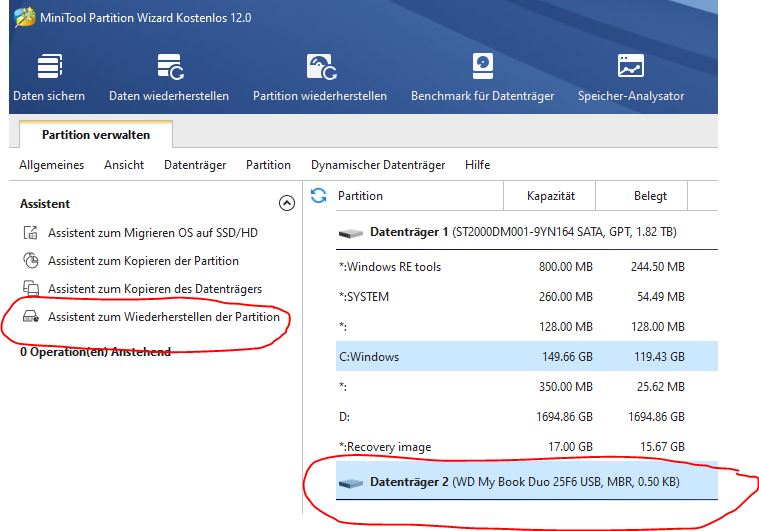Select the *:Recovery image partition
Image resolution: width=759 pixels, height=531 pixels.
click(x=527, y=447)
